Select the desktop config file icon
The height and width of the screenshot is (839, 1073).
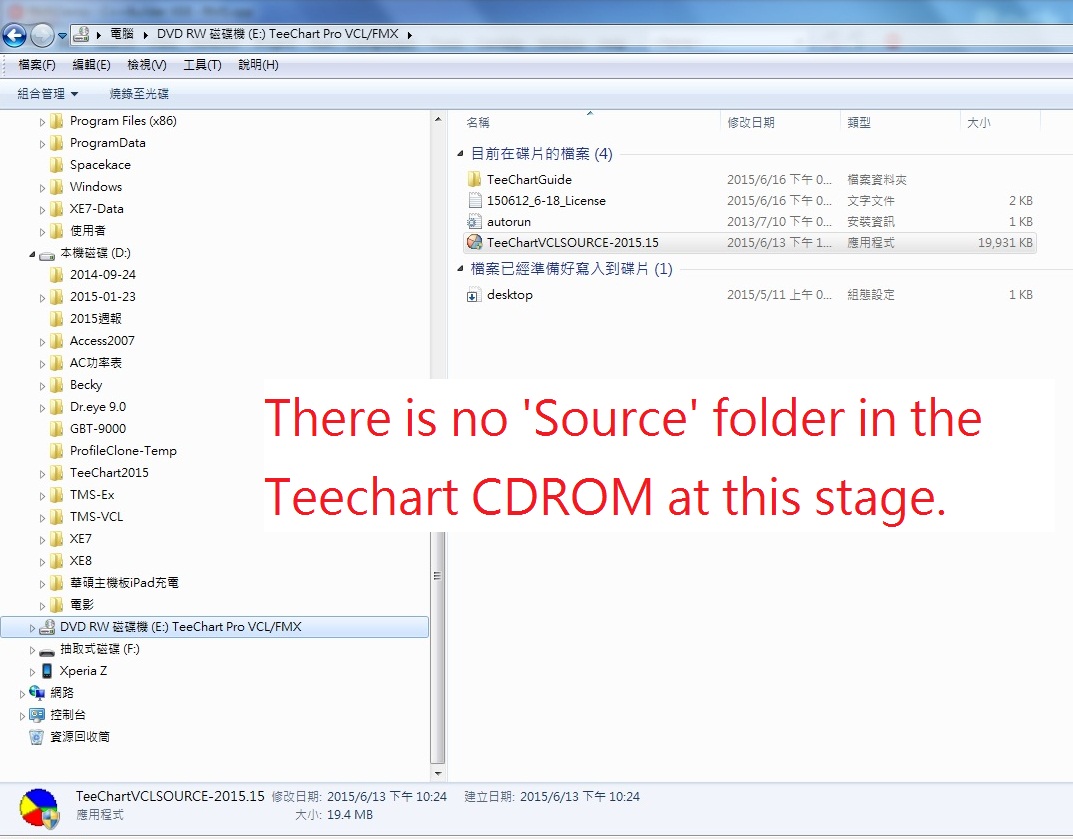(x=473, y=296)
